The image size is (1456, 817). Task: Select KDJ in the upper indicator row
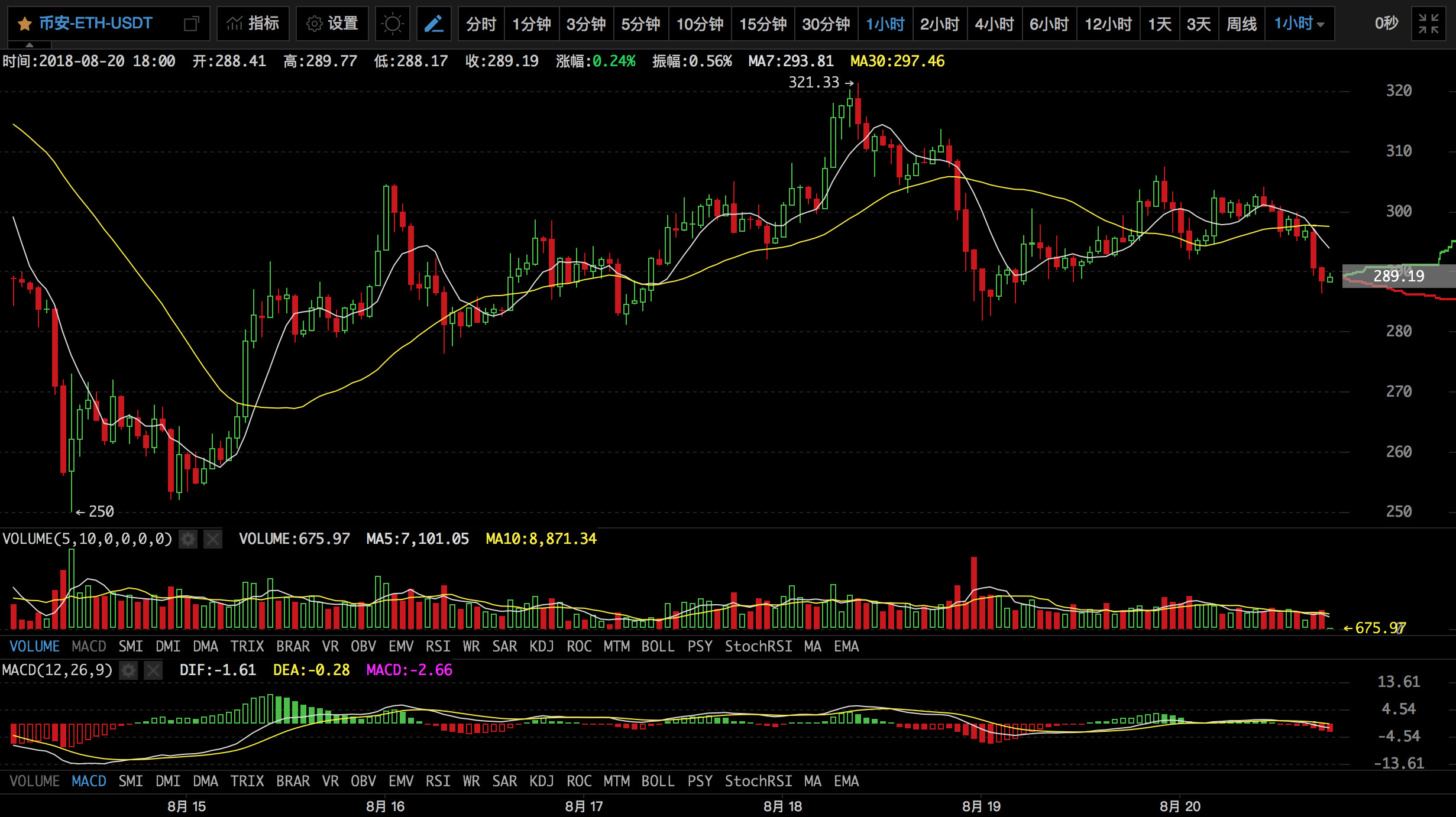[x=542, y=646]
